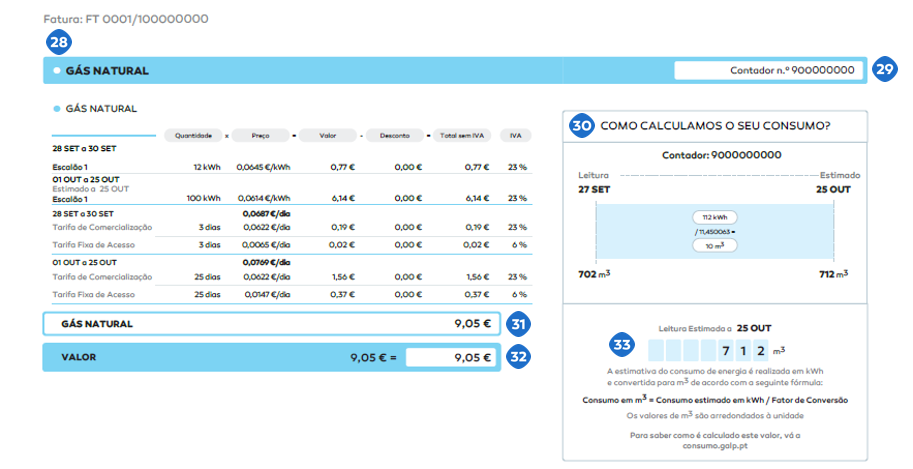The image size is (913, 469).
Task: Click the 'Leitura Estimada a' label
Action: (x=695, y=329)
